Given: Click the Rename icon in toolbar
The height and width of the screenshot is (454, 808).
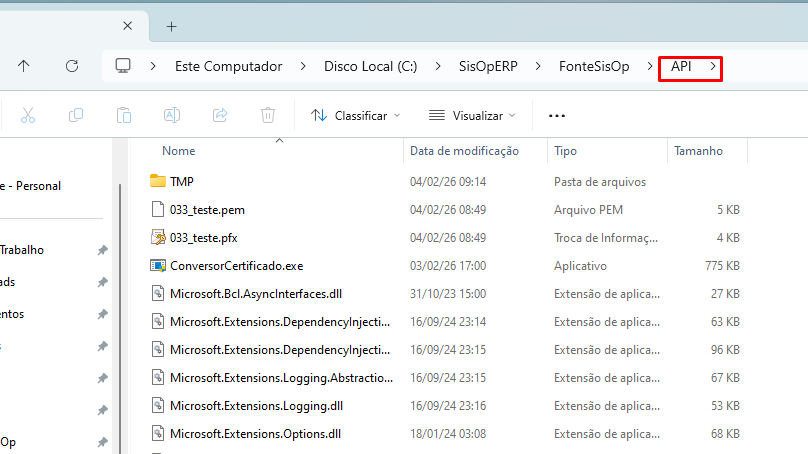Looking at the screenshot, I should (171, 115).
